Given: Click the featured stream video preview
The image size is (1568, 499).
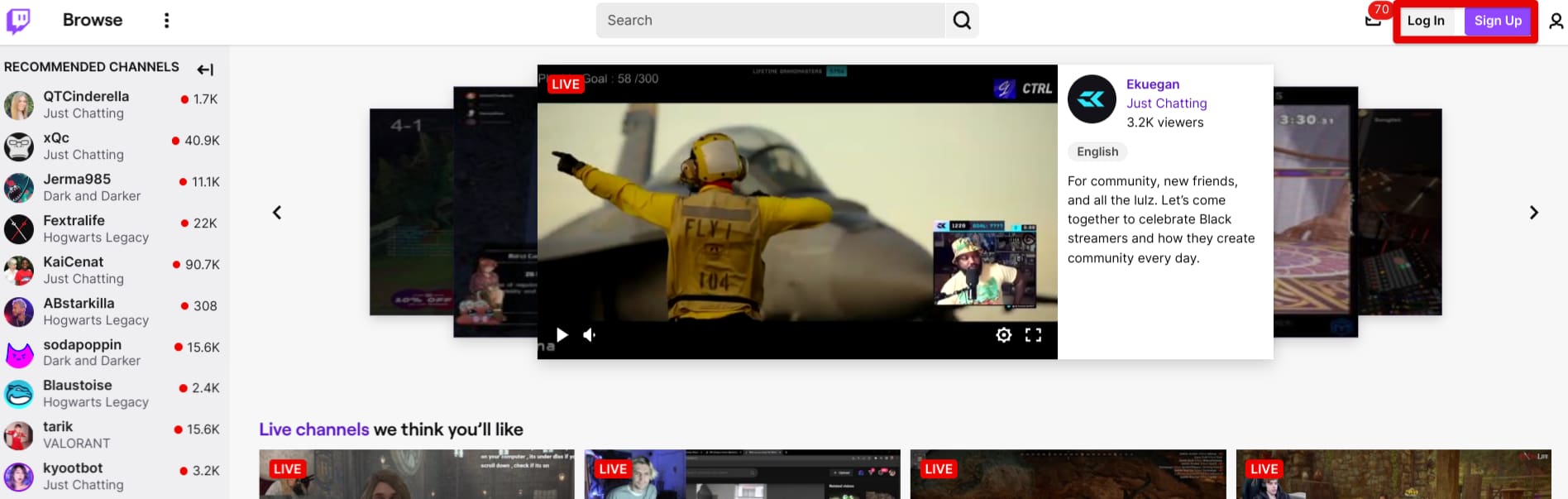Looking at the screenshot, I should [x=797, y=212].
